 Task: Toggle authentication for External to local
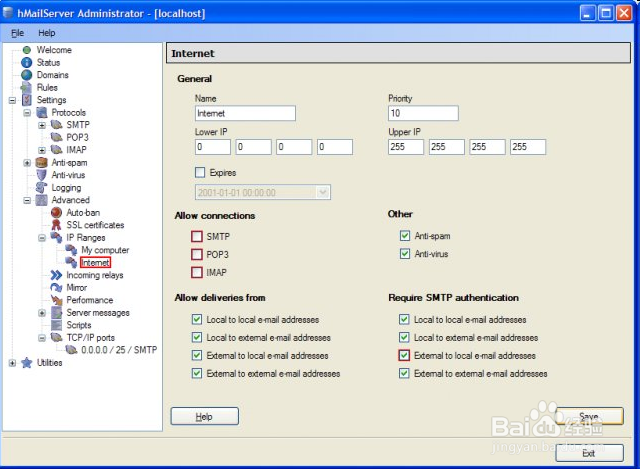pos(404,355)
